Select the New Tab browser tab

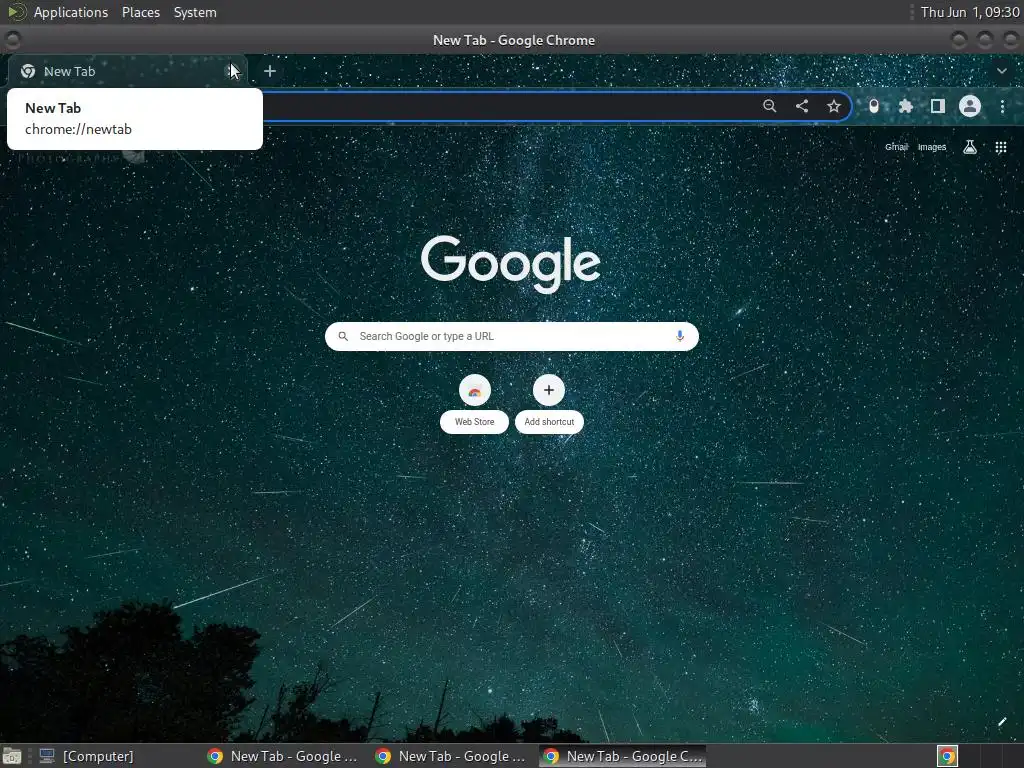[127, 71]
